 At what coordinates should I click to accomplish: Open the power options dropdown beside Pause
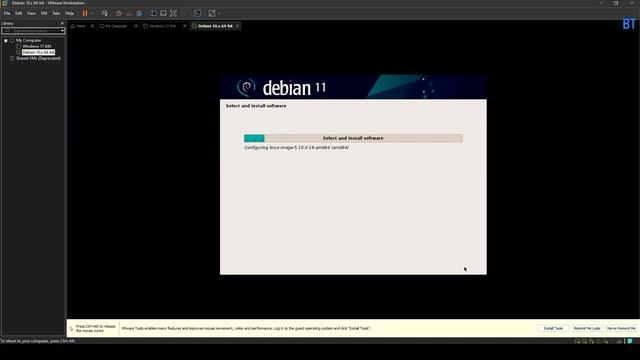pyautogui.click(x=92, y=13)
